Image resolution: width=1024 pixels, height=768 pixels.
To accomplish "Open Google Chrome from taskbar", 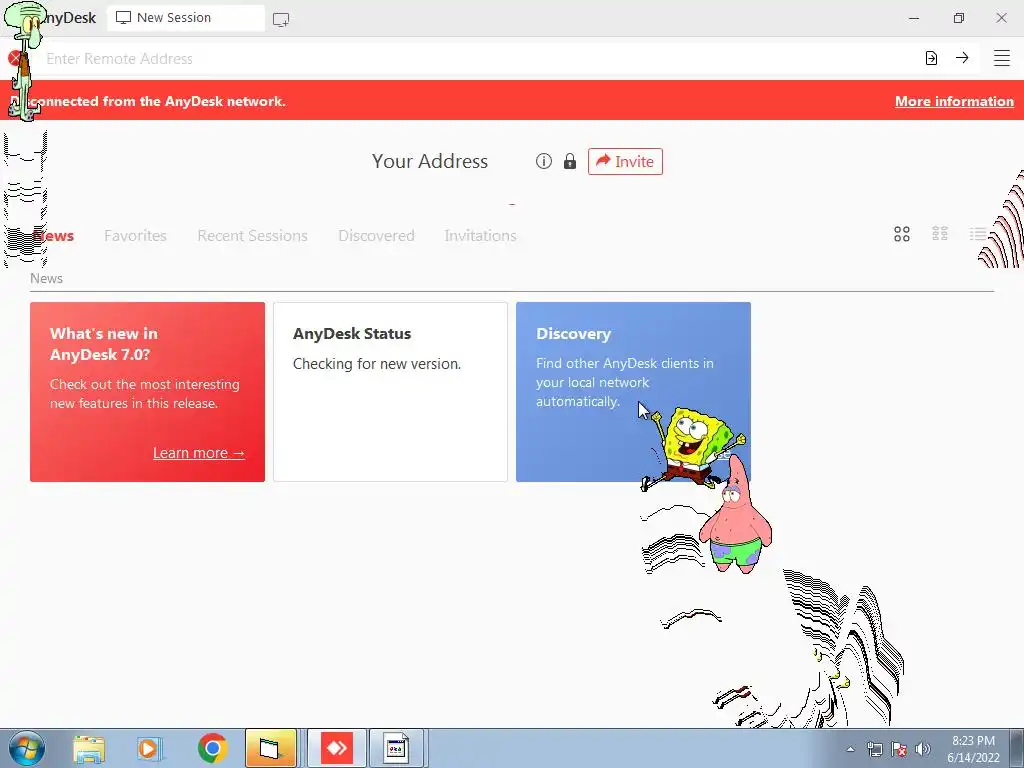I will (x=212, y=748).
